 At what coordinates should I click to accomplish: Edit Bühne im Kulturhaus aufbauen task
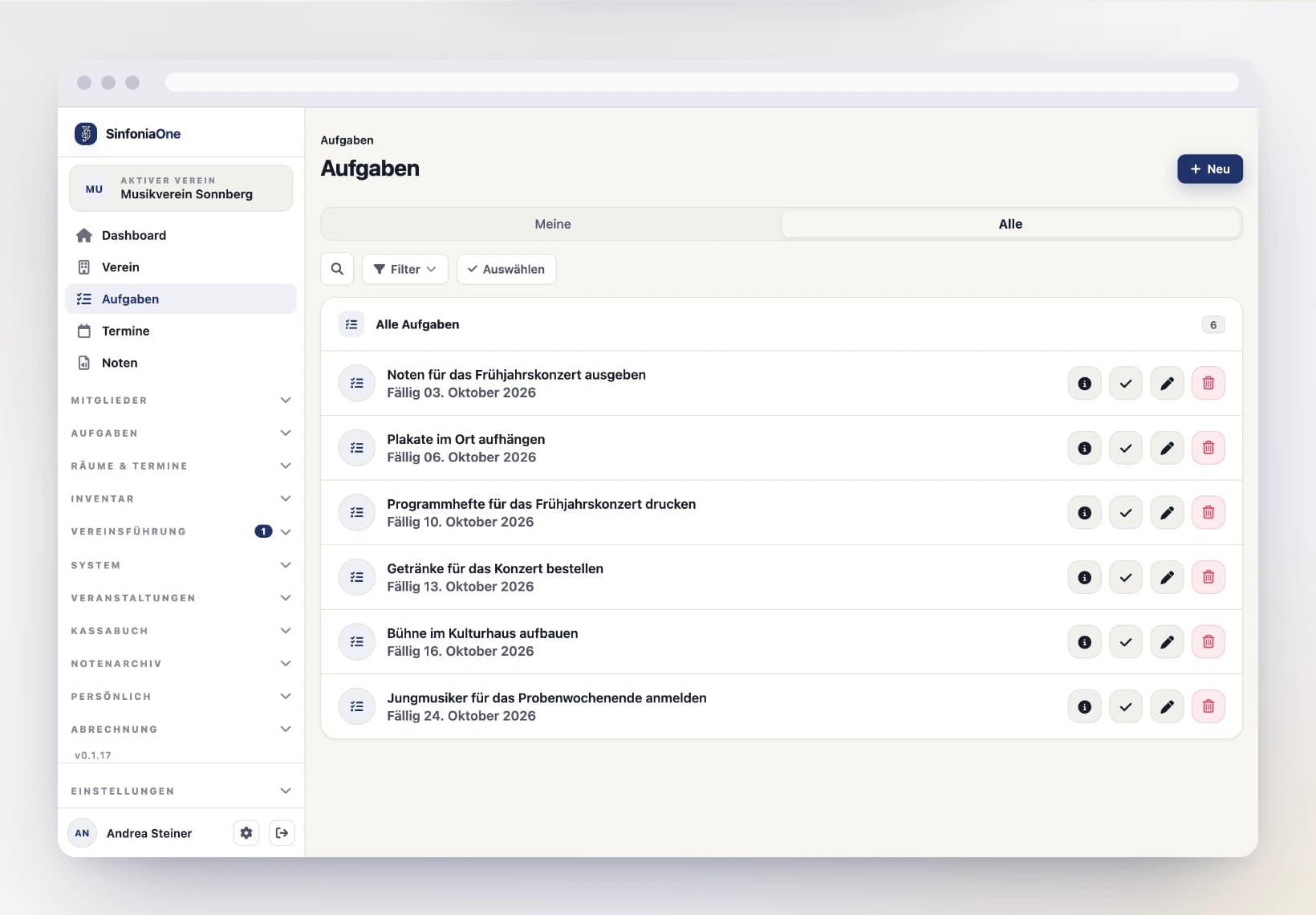coord(1167,642)
